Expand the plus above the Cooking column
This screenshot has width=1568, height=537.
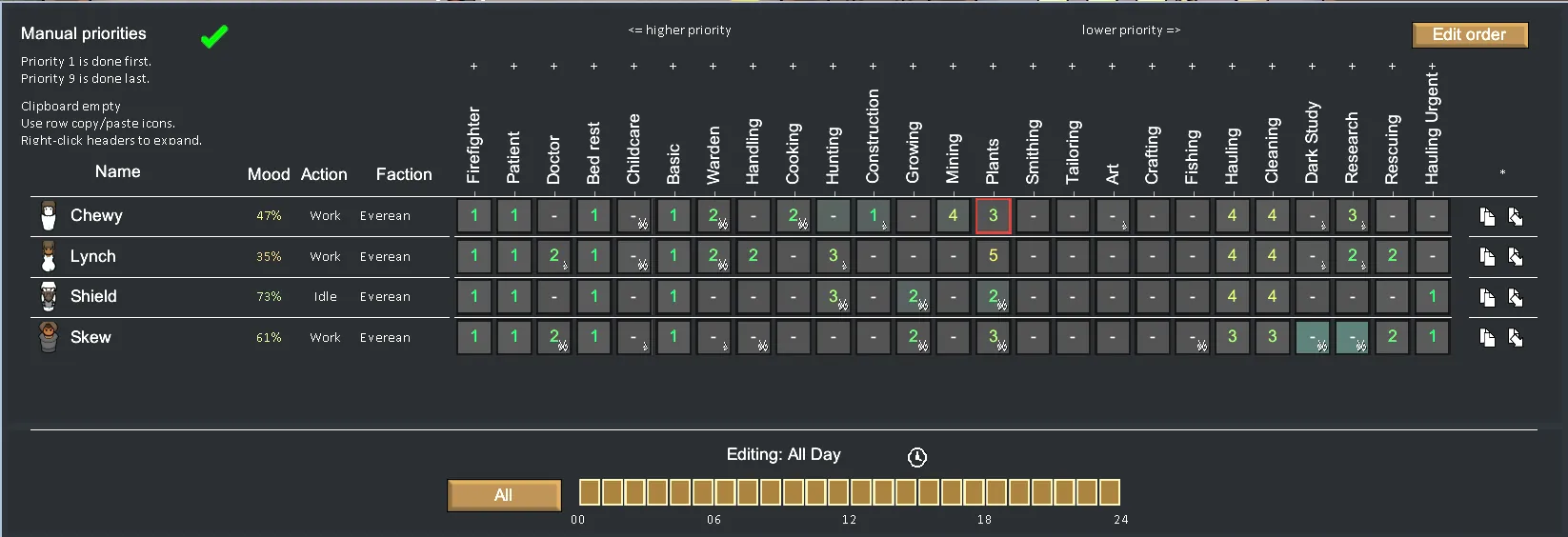coord(793,67)
